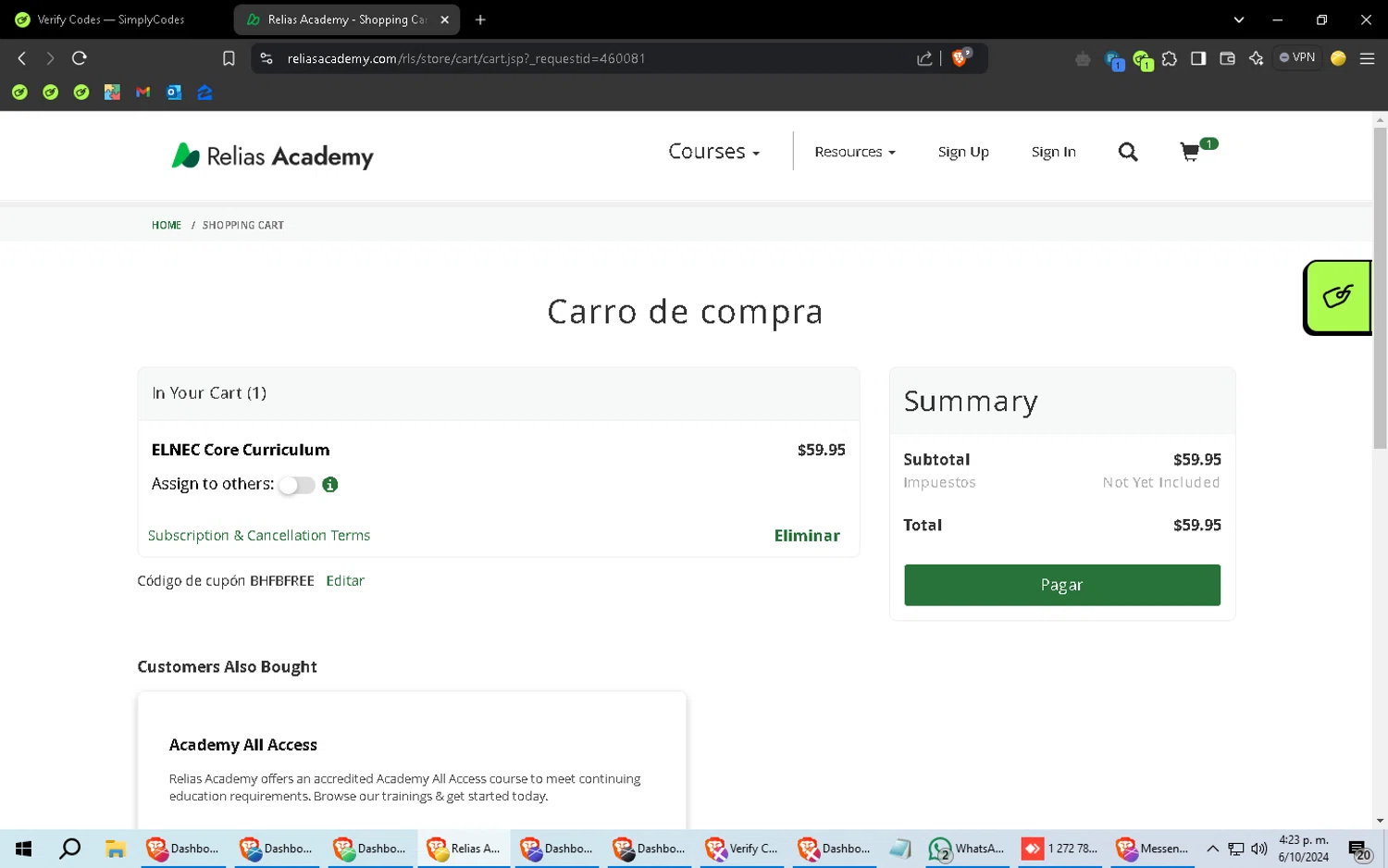The image size is (1388, 868).
Task: Click Sign In in the navigation
Action: pyautogui.click(x=1053, y=152)
